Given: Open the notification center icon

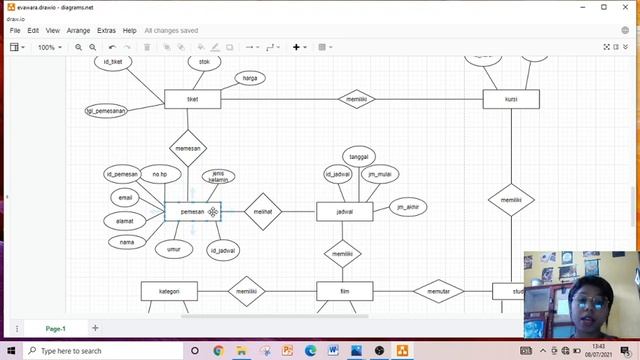Looking at the screenshot, I should [625, 351].
